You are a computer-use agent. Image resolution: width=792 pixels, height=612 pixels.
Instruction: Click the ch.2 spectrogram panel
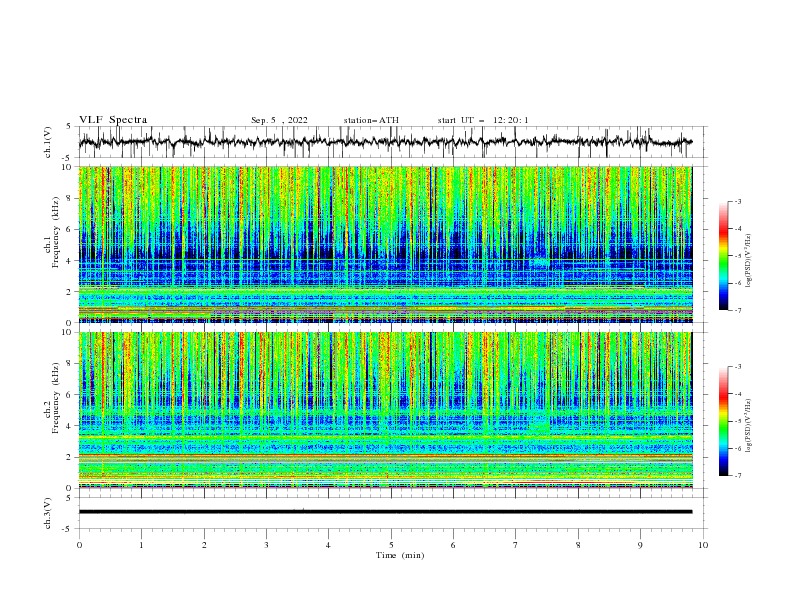pyautogui.click(x=385, y=410)
